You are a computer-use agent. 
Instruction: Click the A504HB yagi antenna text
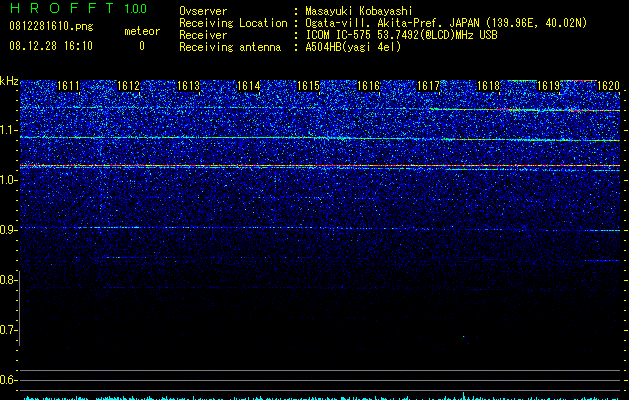[353, 47]
